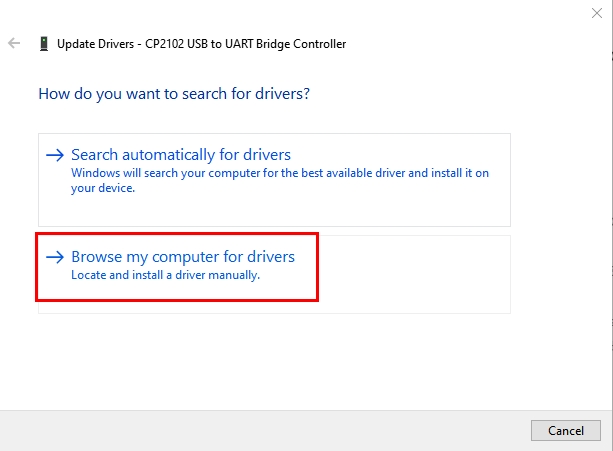Image resolution: width=613 pixels, height=451 pixels.
Task: Click the arrow icon beside Search automatically
Action: (55, 155)
